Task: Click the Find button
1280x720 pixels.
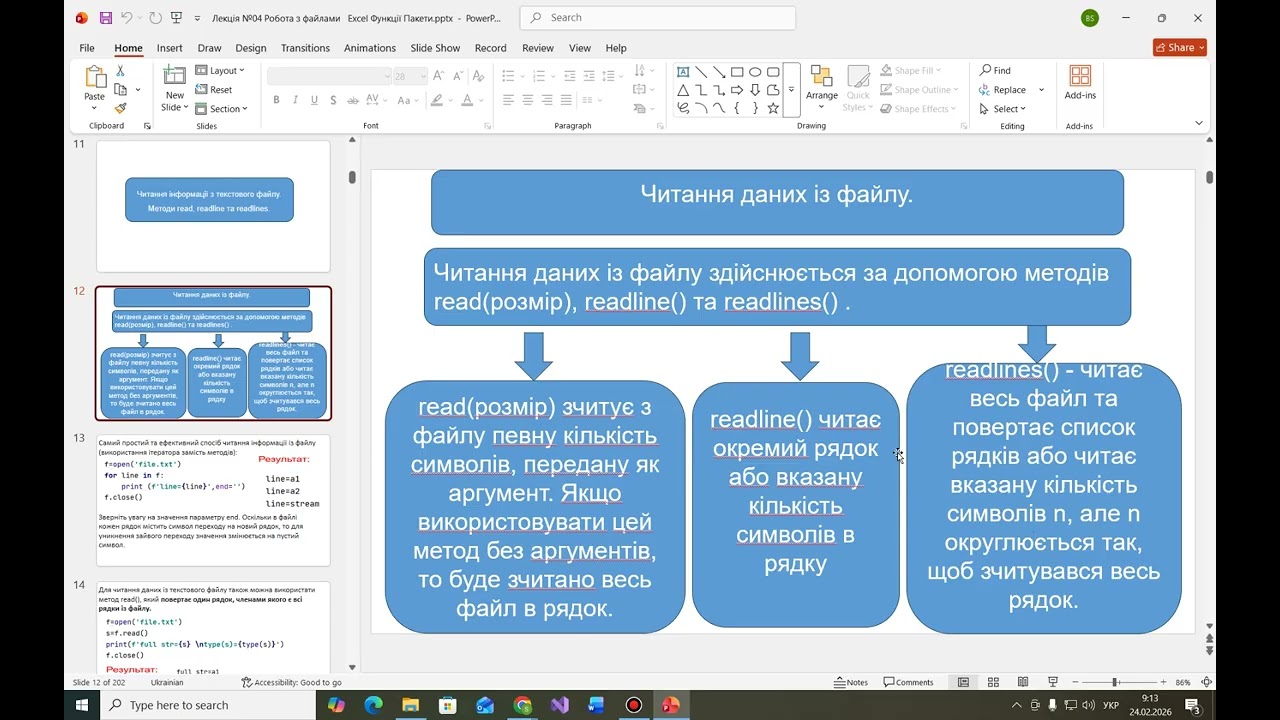Action: point(995,71)
